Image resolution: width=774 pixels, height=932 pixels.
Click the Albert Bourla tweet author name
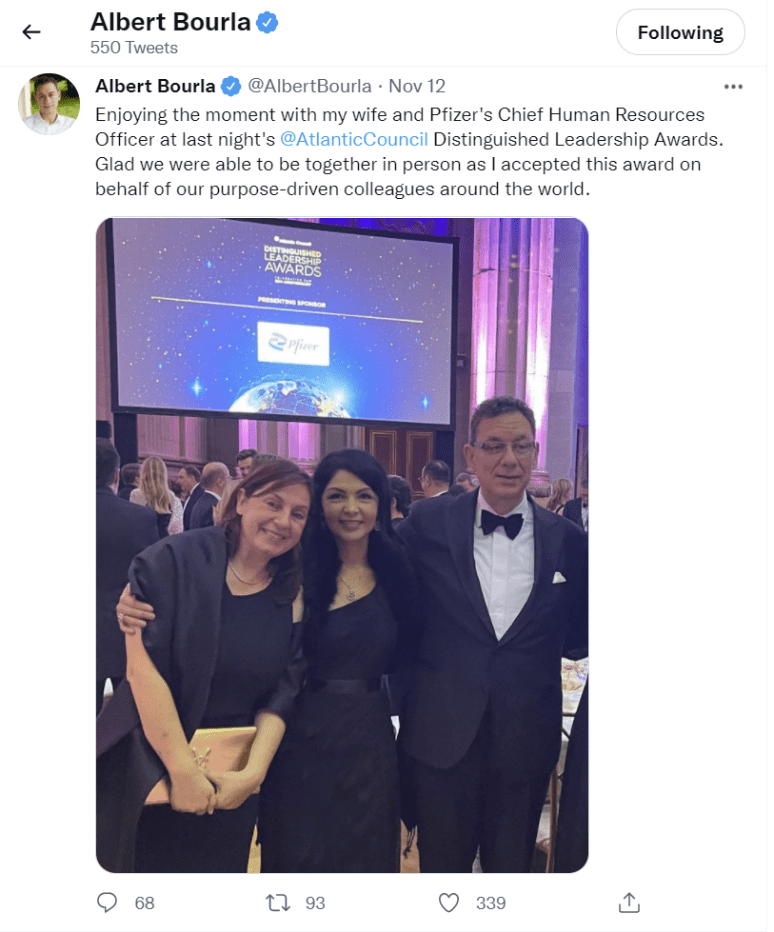pyautogui.click(x=155, y=86)
